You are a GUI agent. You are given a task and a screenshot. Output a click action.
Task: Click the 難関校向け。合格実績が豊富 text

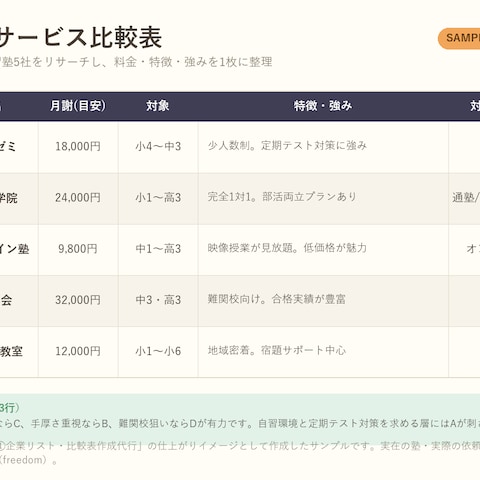276,299
